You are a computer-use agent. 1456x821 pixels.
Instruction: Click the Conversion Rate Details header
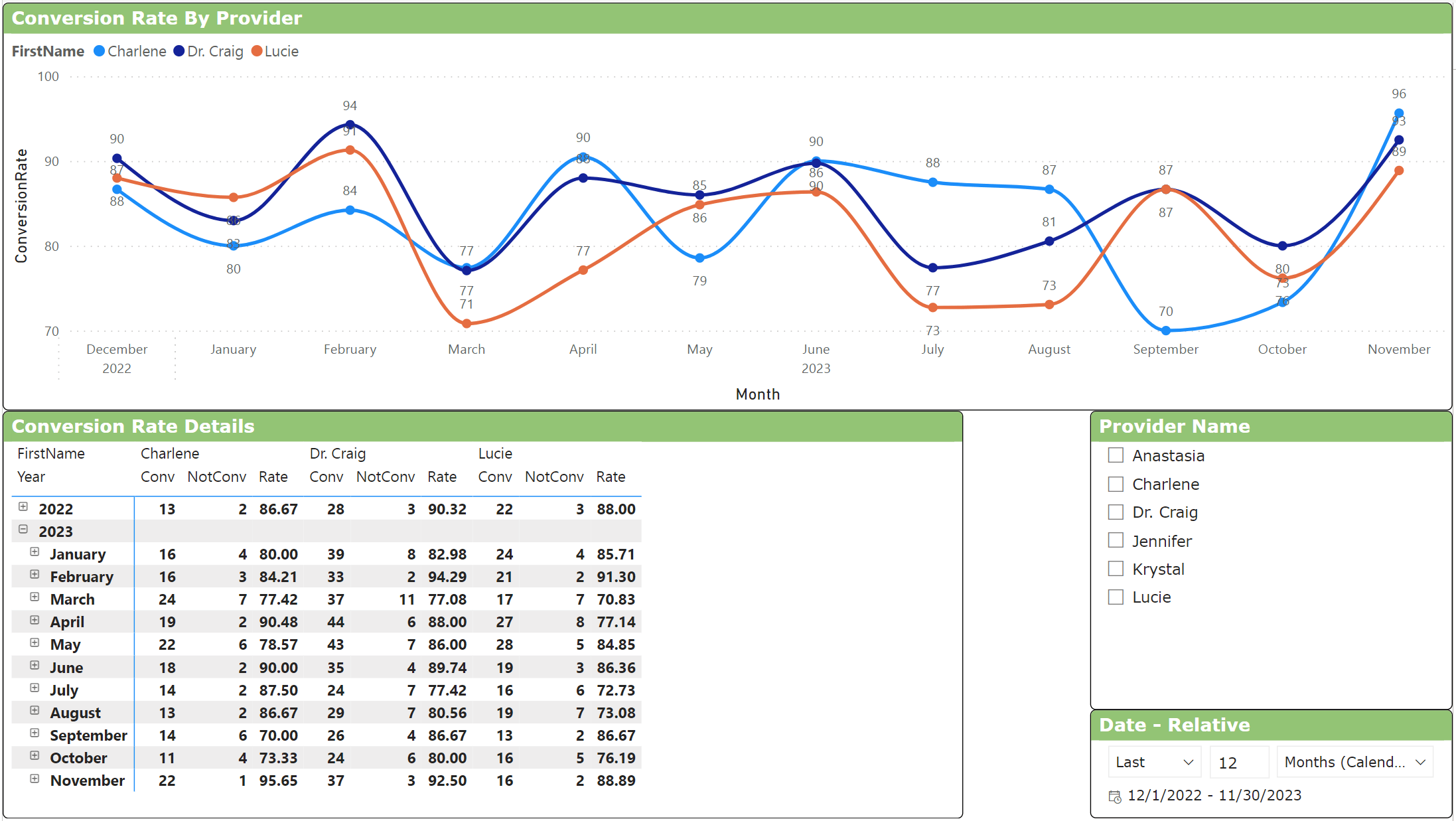[133, 426]
